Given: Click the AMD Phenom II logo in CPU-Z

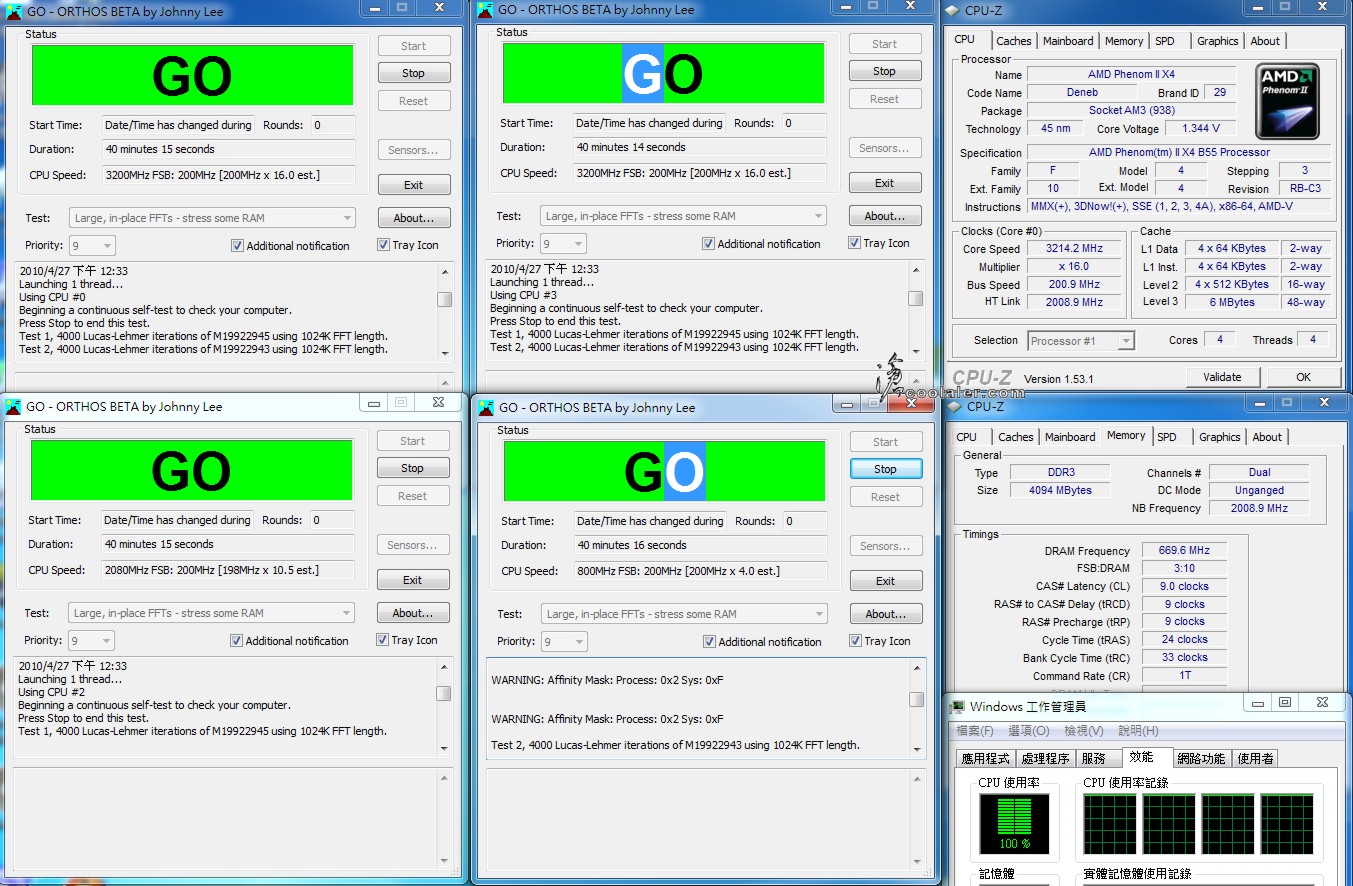Looking at the screenshot, I should point(1288,101).
